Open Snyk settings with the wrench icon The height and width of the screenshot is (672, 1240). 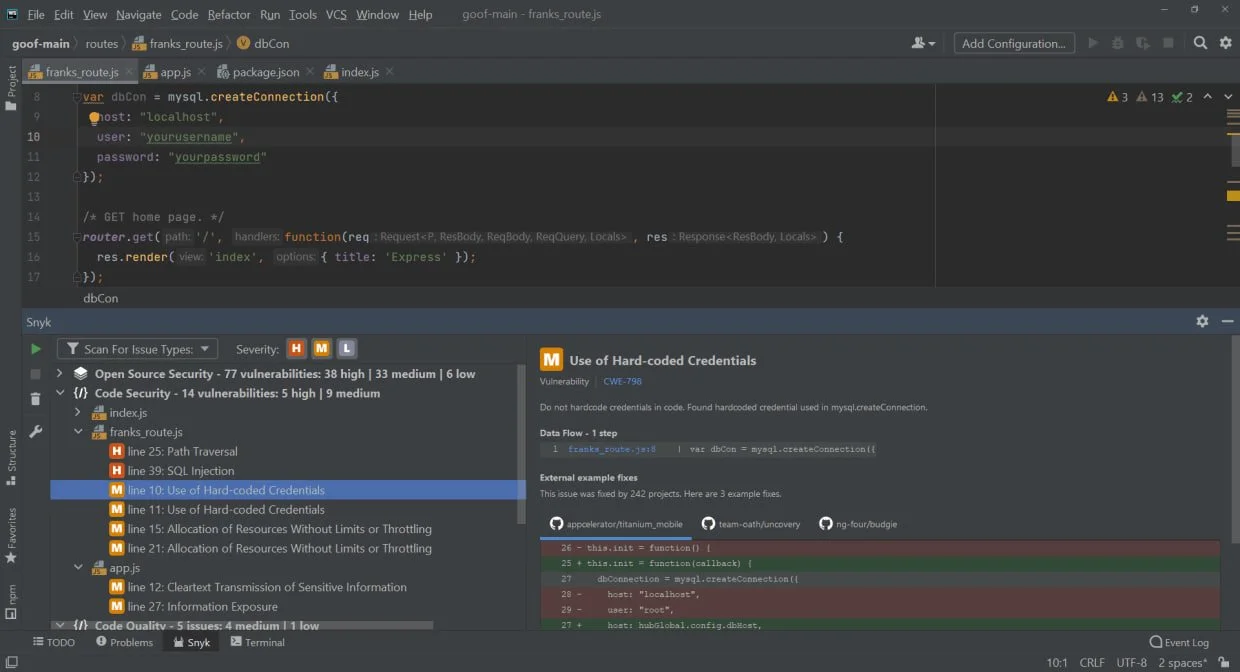tap(36, 432)
